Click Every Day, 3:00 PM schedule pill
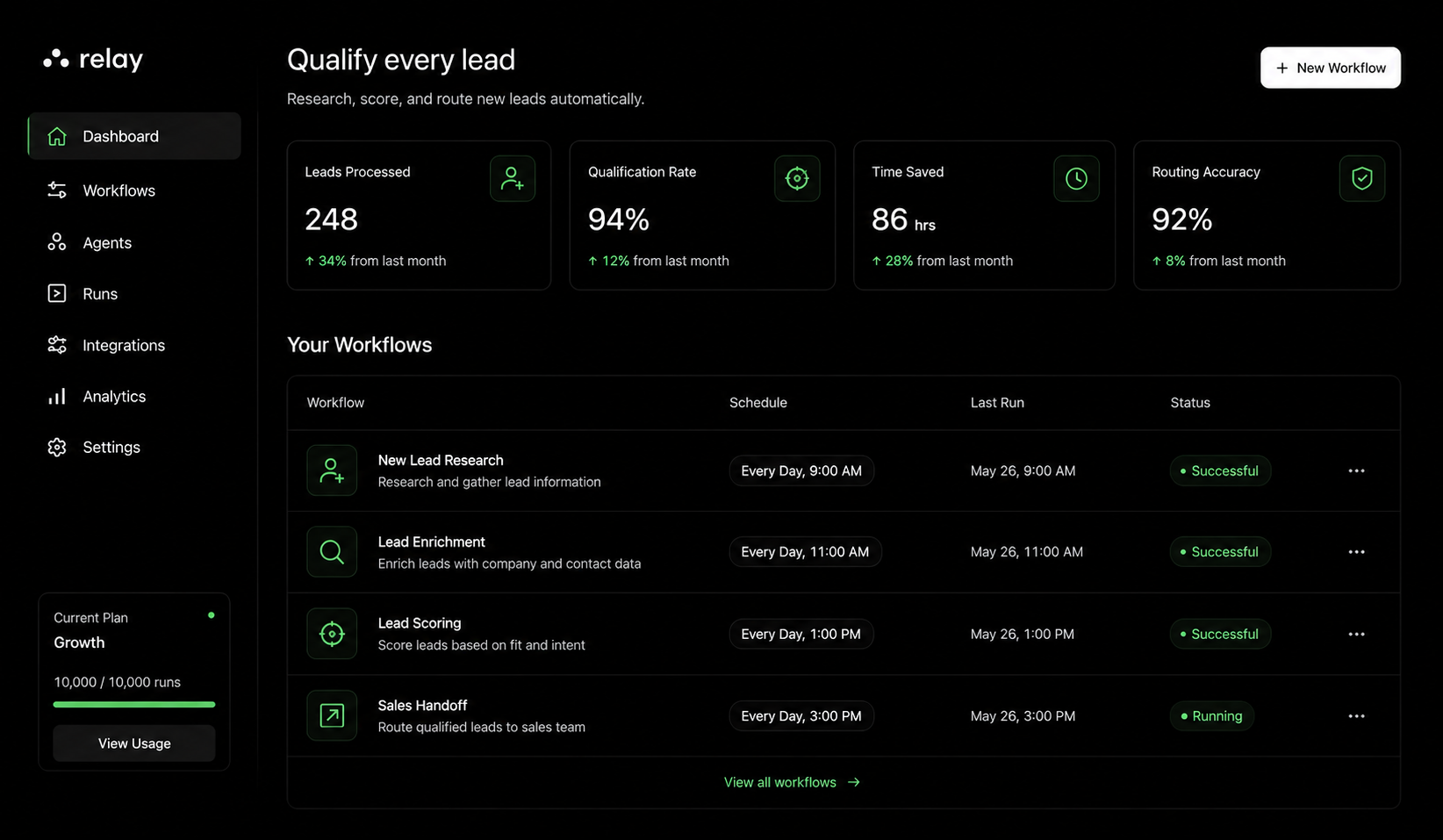The height and width of the screenshot is (840, 1443). 801,715
